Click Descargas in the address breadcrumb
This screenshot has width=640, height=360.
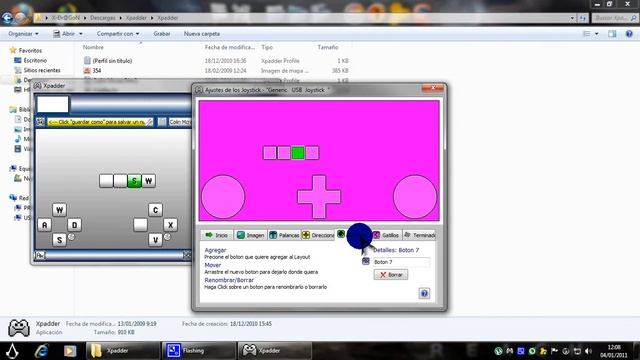pos(102,18)
